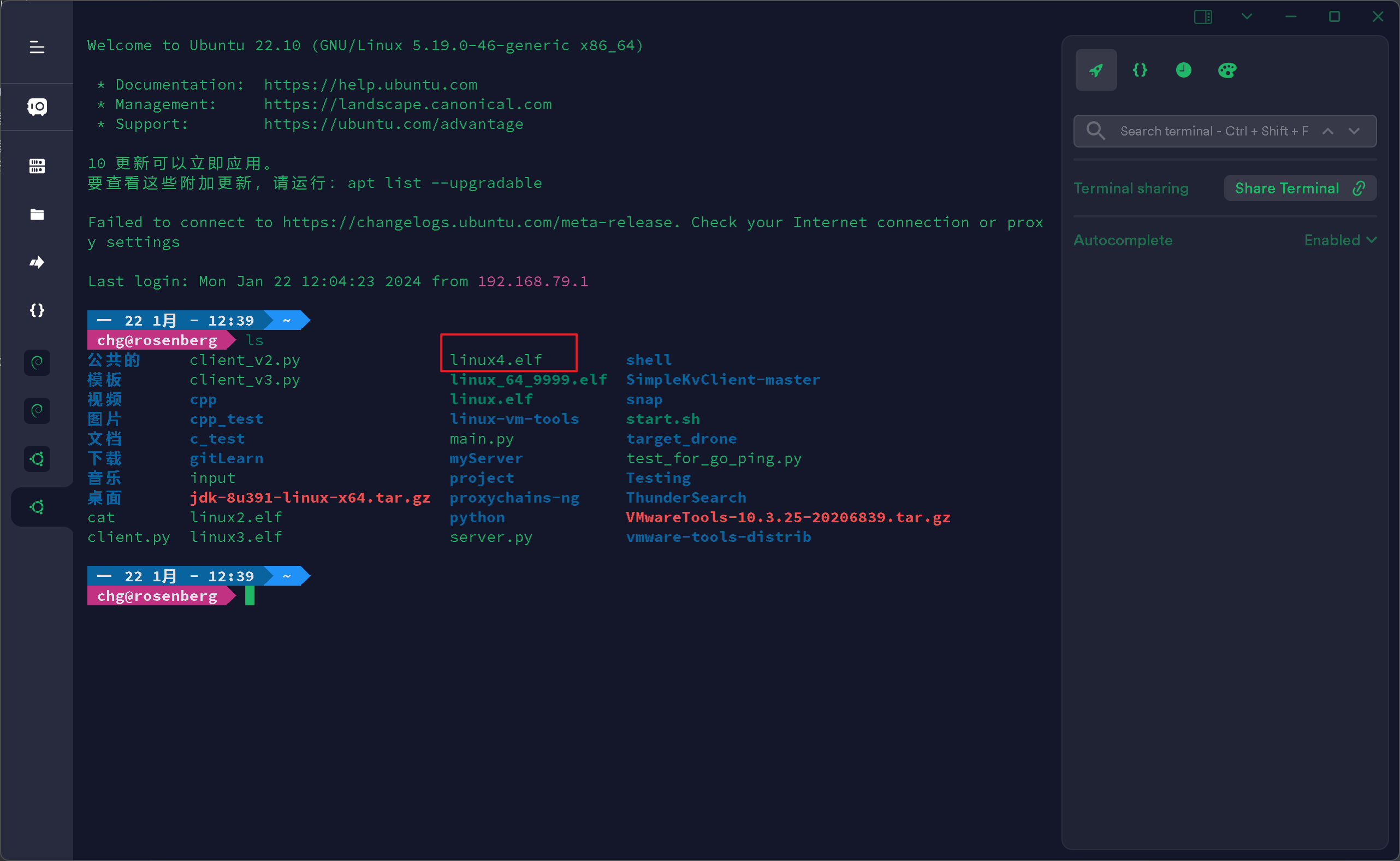The image size is (1400, 861).
Task: Open the Port Forwarding arrow icon
Action: click(x=37, y=262)
